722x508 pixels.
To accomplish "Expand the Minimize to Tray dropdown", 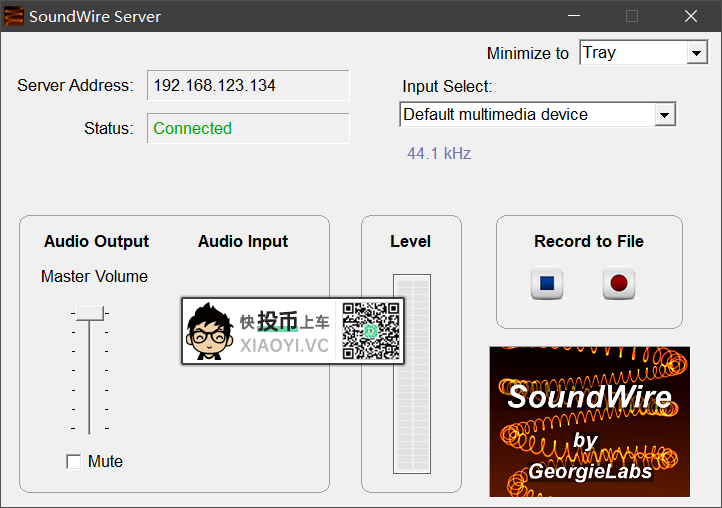I will (x=696, y=53).
